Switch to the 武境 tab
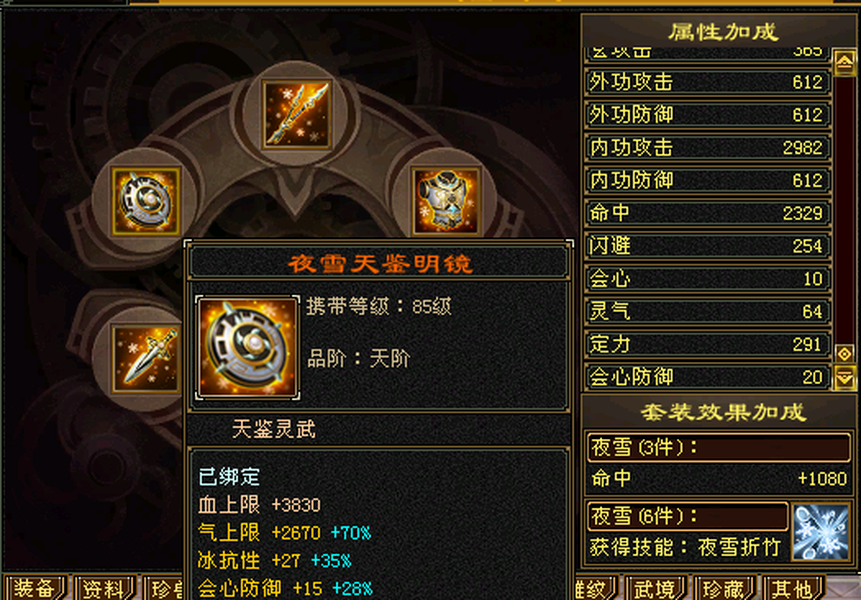Image resolution: width=861 pixels, height=600 pixels. 655,589
